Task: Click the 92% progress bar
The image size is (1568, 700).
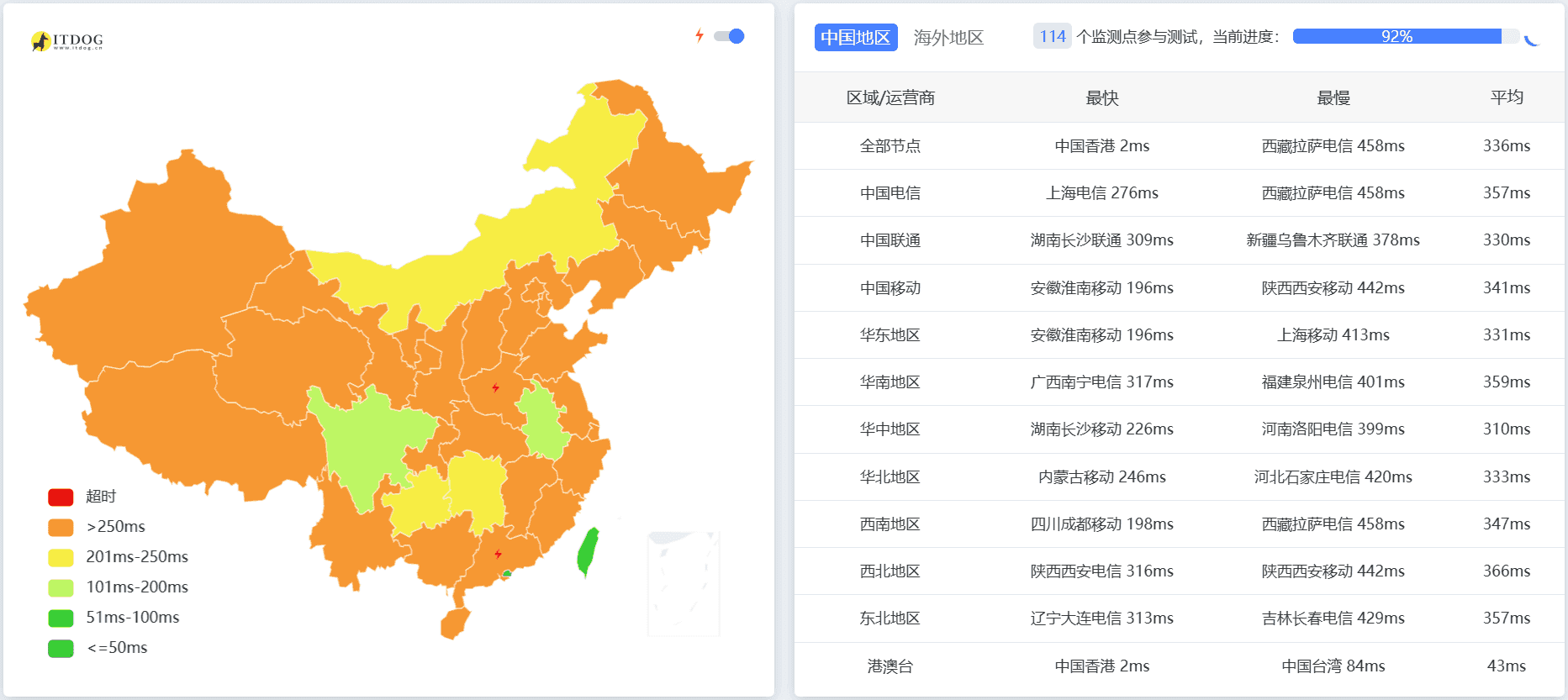Action: [x=1406, y=36]
